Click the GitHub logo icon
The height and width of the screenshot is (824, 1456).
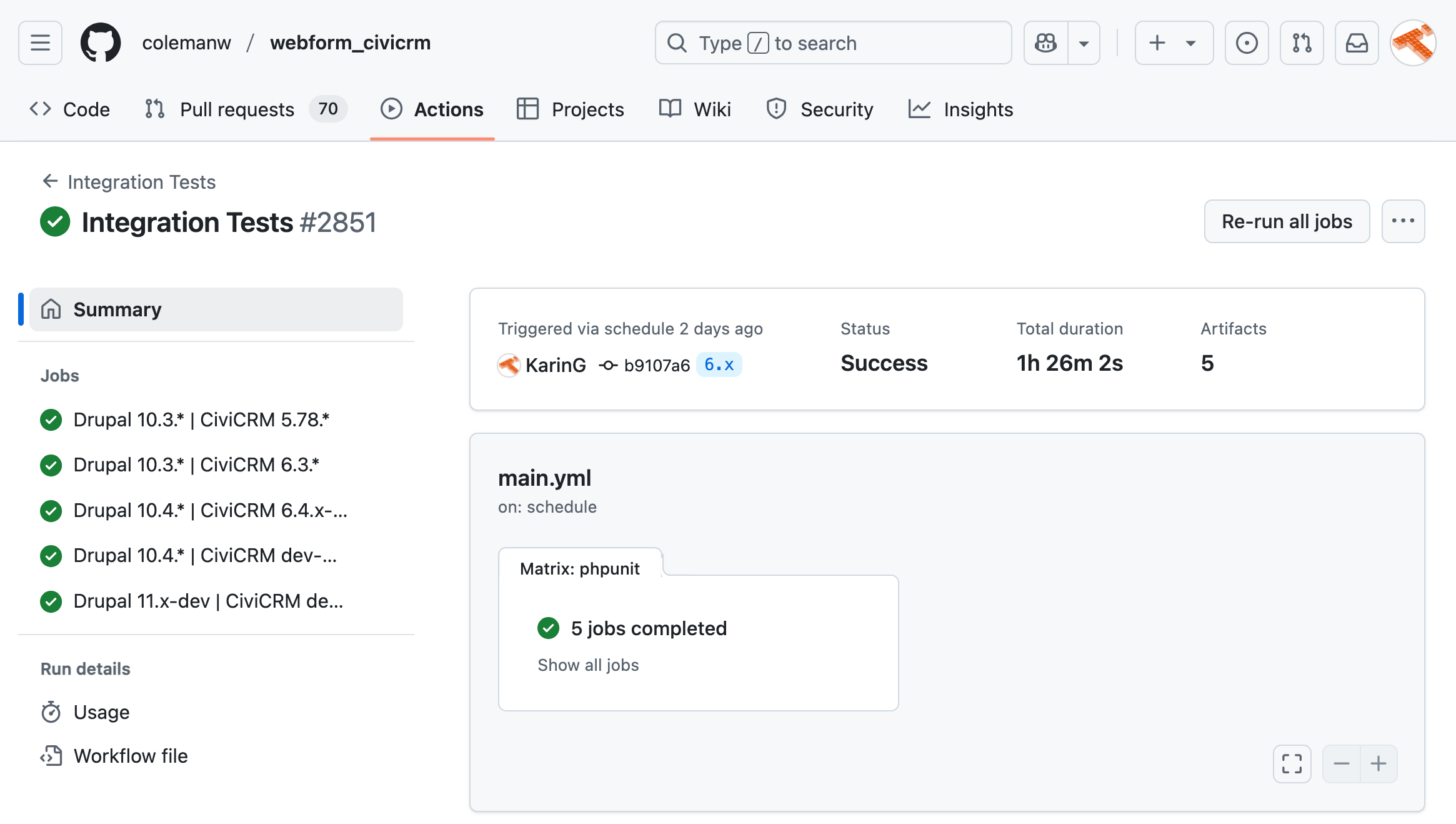[101, 43]
